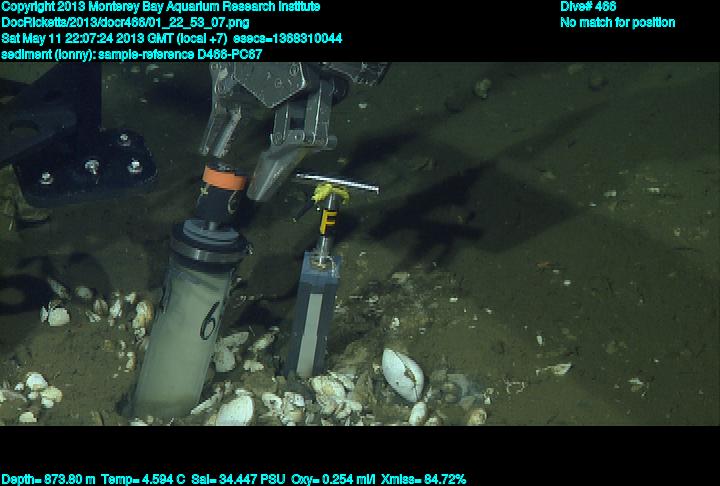Click the Oxy= 0.254 ml/l readout
Image resolution: width=720 pixels, height=486 pixels.
click(x=333, y=480)
